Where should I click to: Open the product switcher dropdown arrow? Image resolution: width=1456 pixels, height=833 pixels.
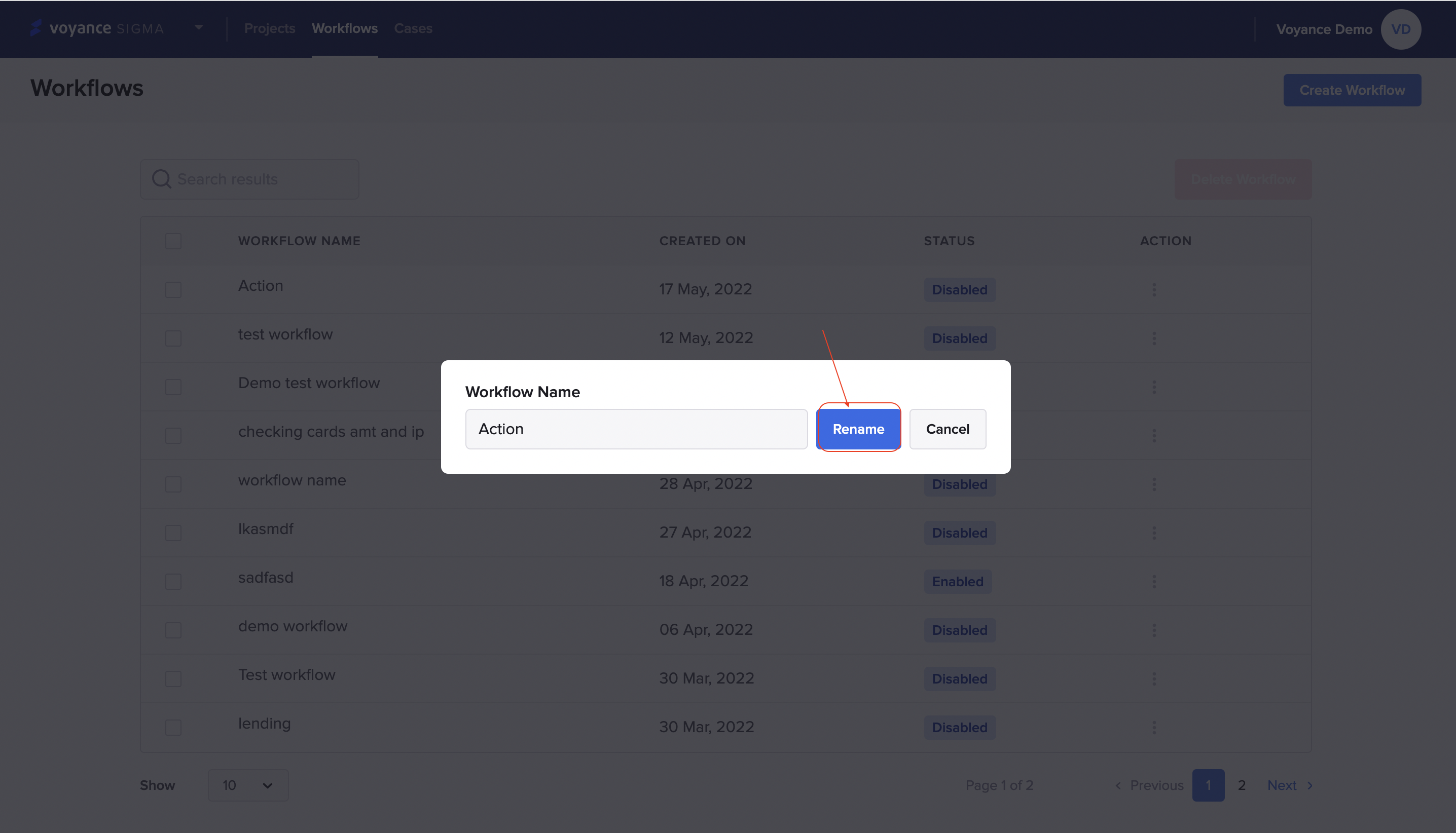tap(199, 27)
